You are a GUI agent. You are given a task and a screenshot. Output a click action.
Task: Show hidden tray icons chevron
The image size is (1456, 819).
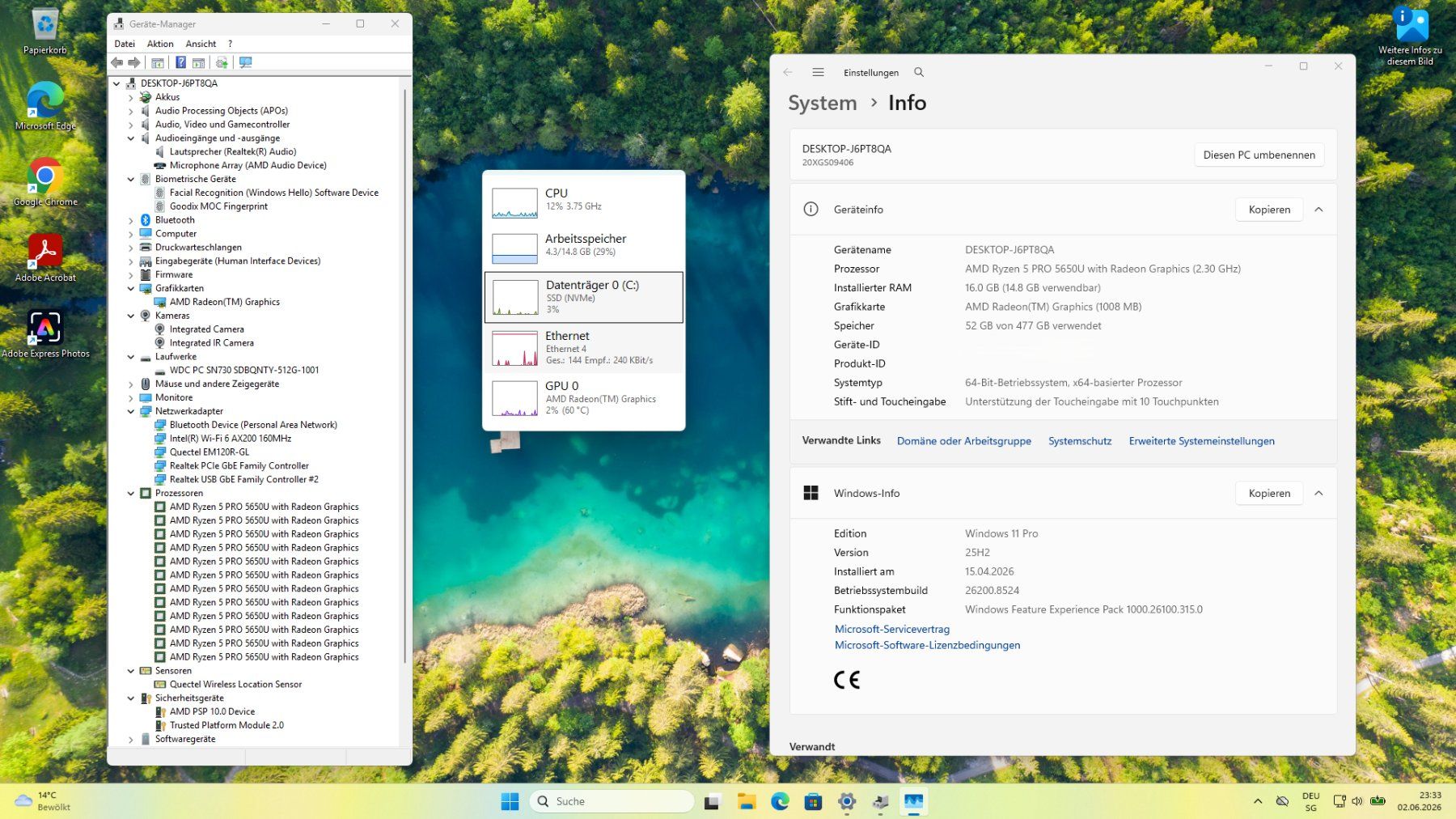tap(1258, 801)
